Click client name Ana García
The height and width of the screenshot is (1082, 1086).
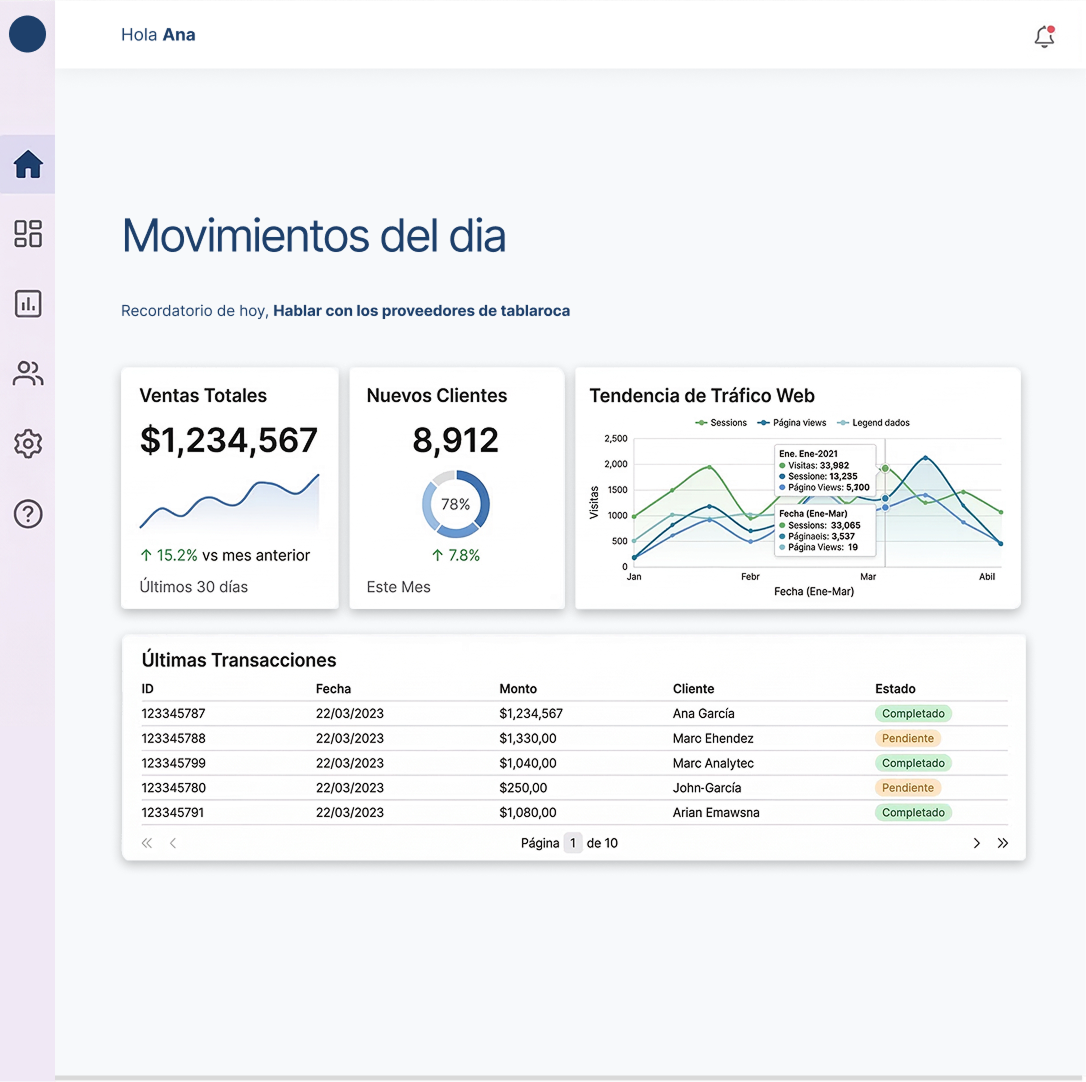[x=704, y=713]
